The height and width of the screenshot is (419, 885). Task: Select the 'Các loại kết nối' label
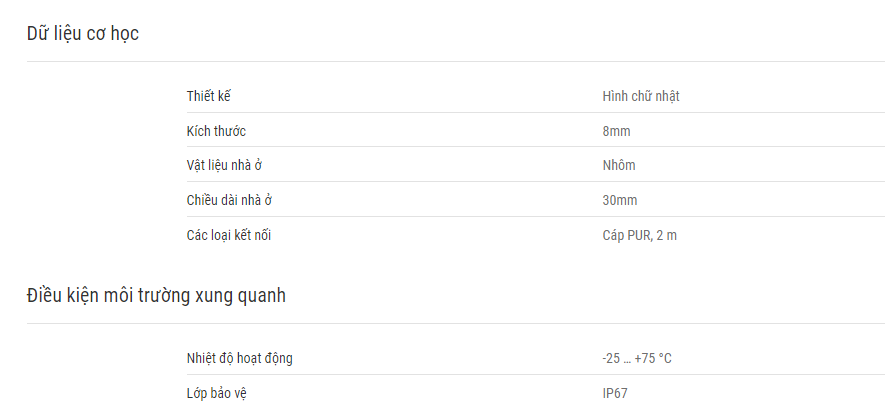229,235
